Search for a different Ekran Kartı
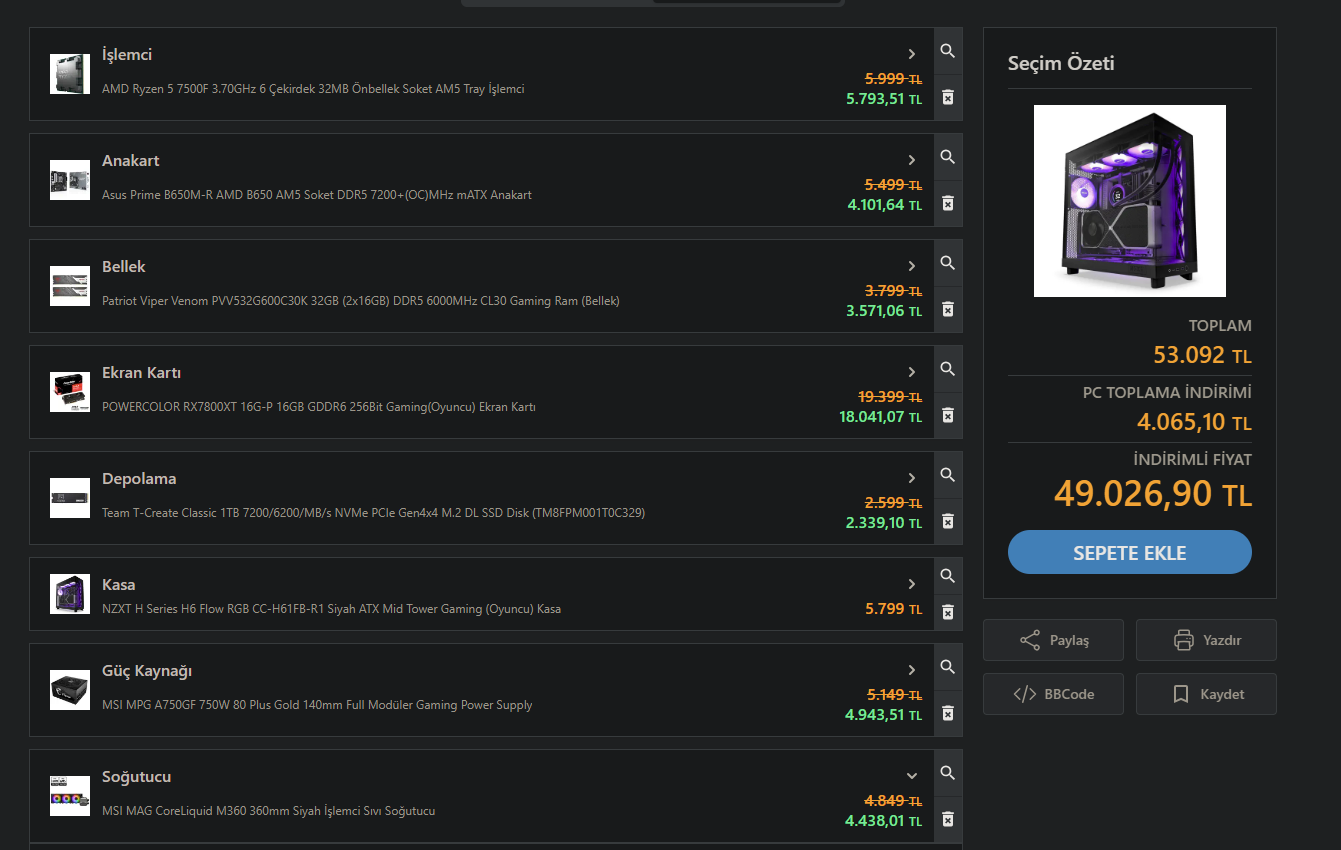The height and width of the screenshot is (850, 1341). pyautogui.click(x=947, y=369)
